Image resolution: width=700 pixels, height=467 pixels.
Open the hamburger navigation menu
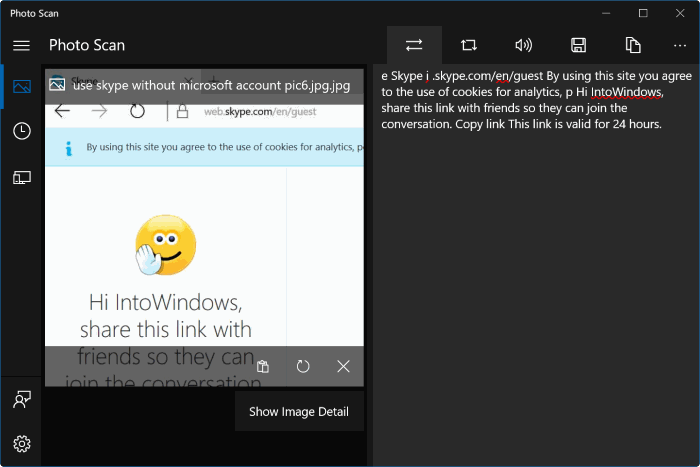(21, 46)
